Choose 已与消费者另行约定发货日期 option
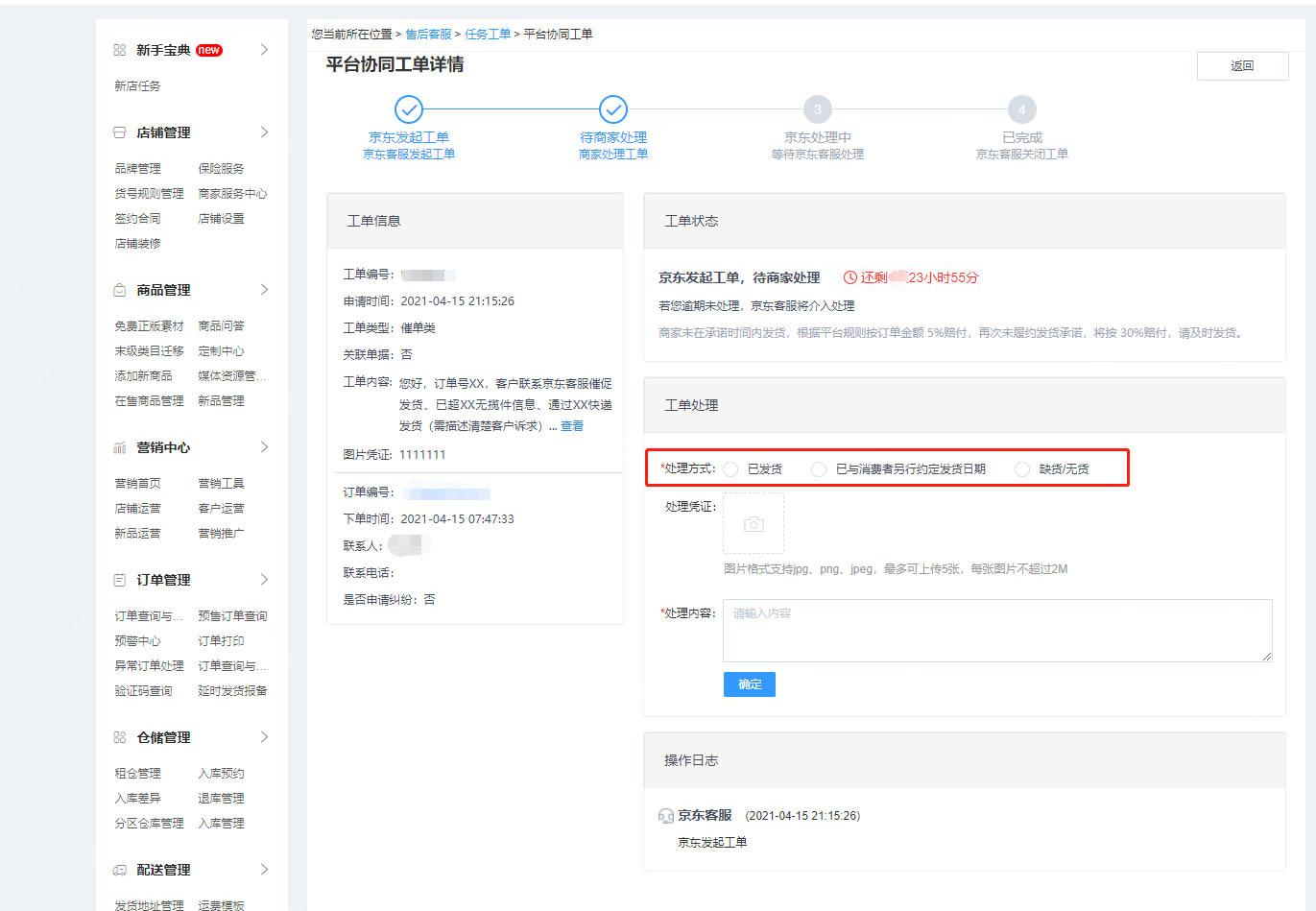The image size is (1316, 911). pos(818,468)
